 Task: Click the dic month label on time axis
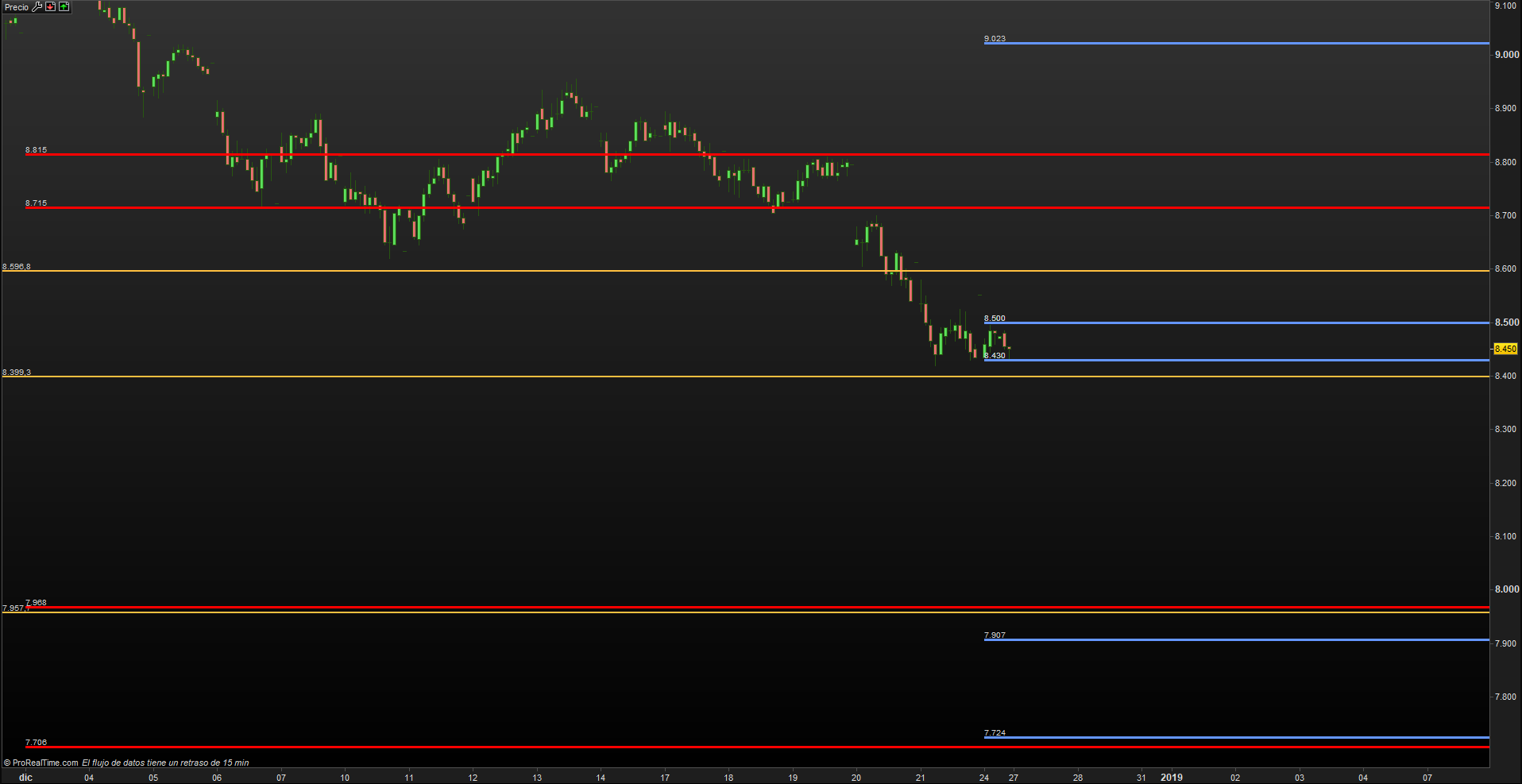pyautogui.click(x=25, y=778)
